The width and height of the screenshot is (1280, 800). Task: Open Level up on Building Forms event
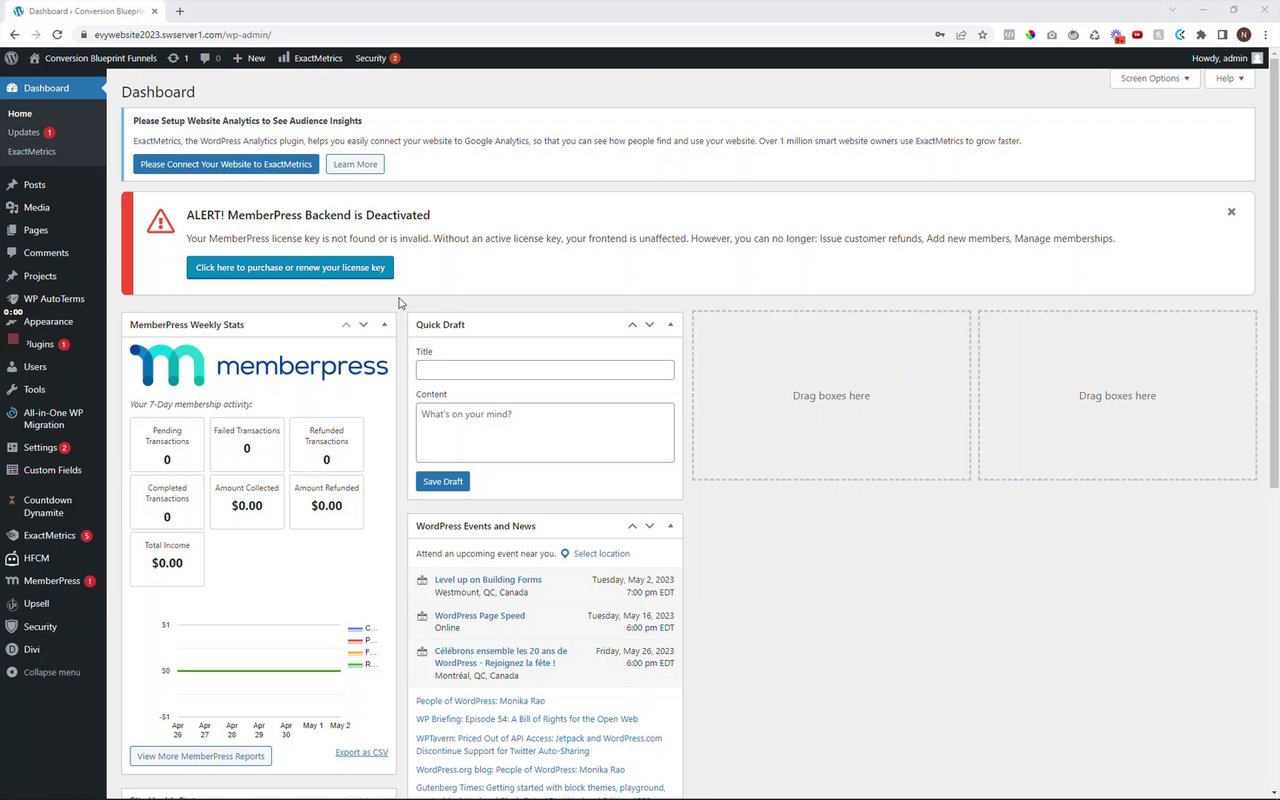(488, 579)
